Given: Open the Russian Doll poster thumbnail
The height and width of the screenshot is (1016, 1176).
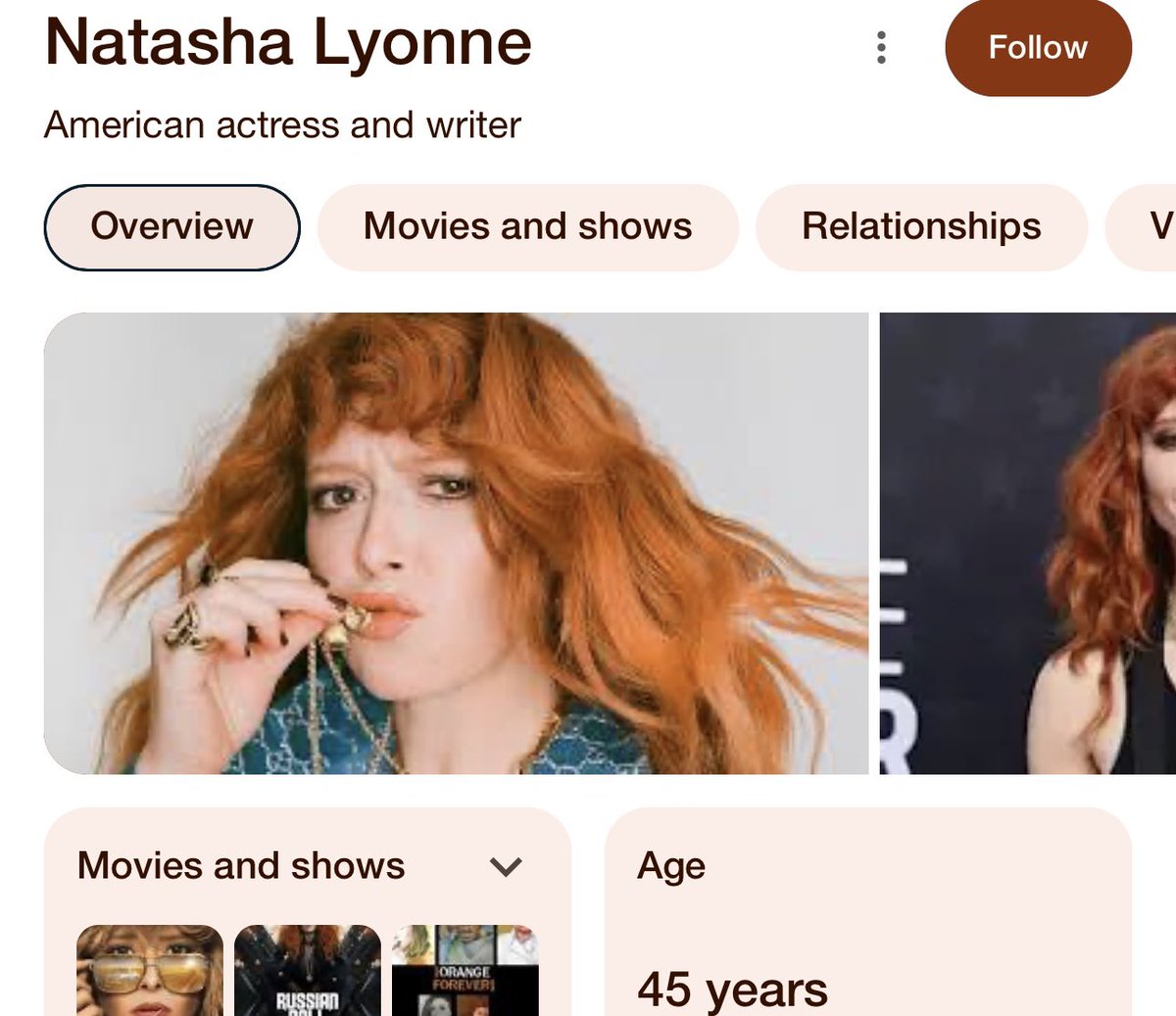Looking at the screenshot, I should tap(308, 970).
